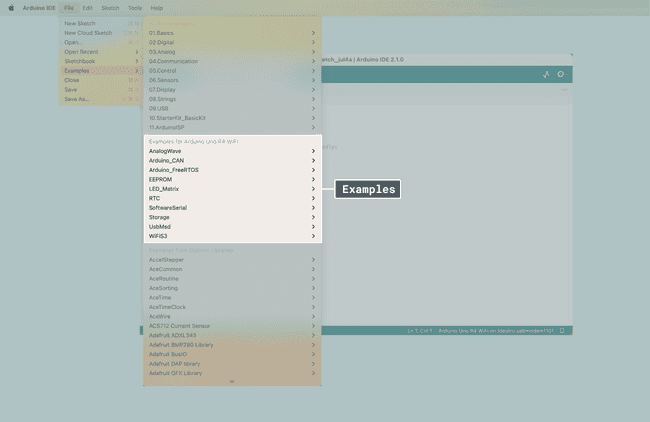This screenshot has width=650, height=422.
Task: Open SoftwareSerial examples entry
Action: pos(232,208)
